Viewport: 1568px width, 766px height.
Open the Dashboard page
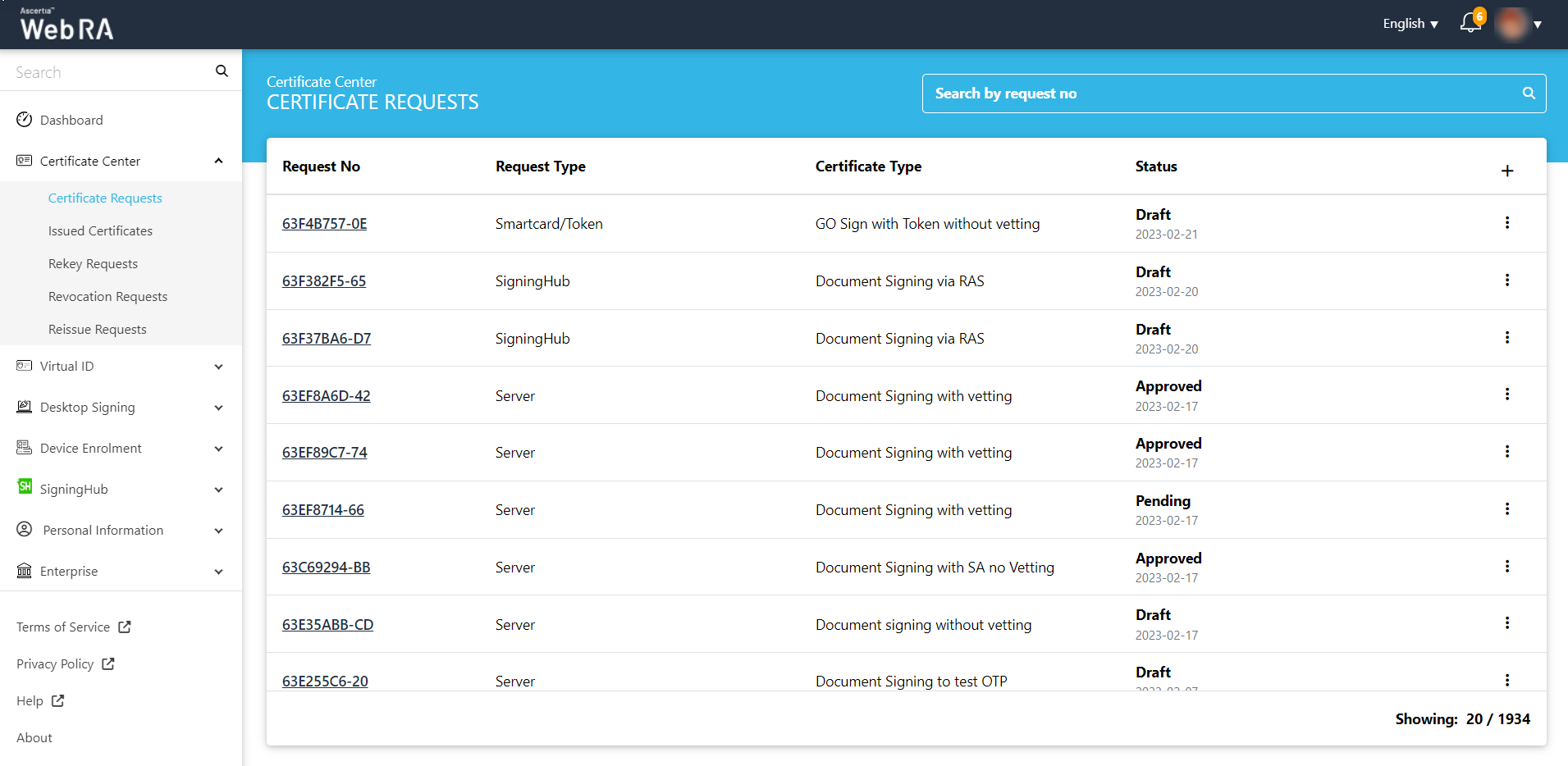[71, 121]
